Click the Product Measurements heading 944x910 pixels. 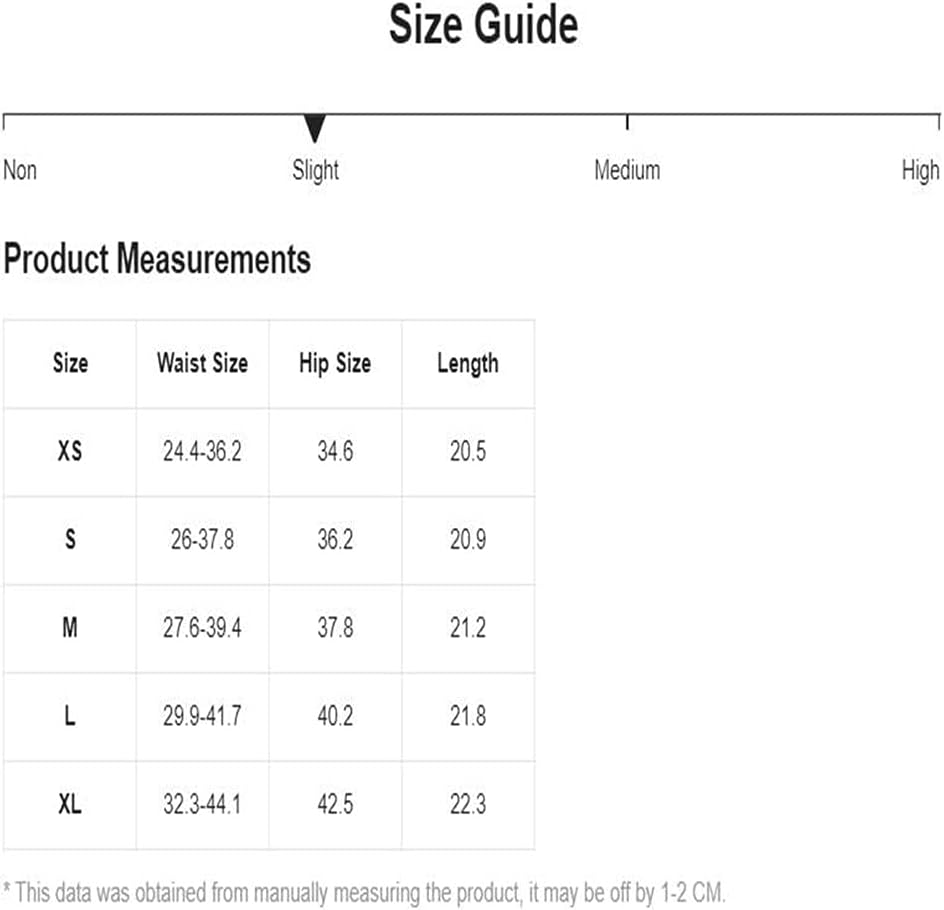tap(157, 259)
